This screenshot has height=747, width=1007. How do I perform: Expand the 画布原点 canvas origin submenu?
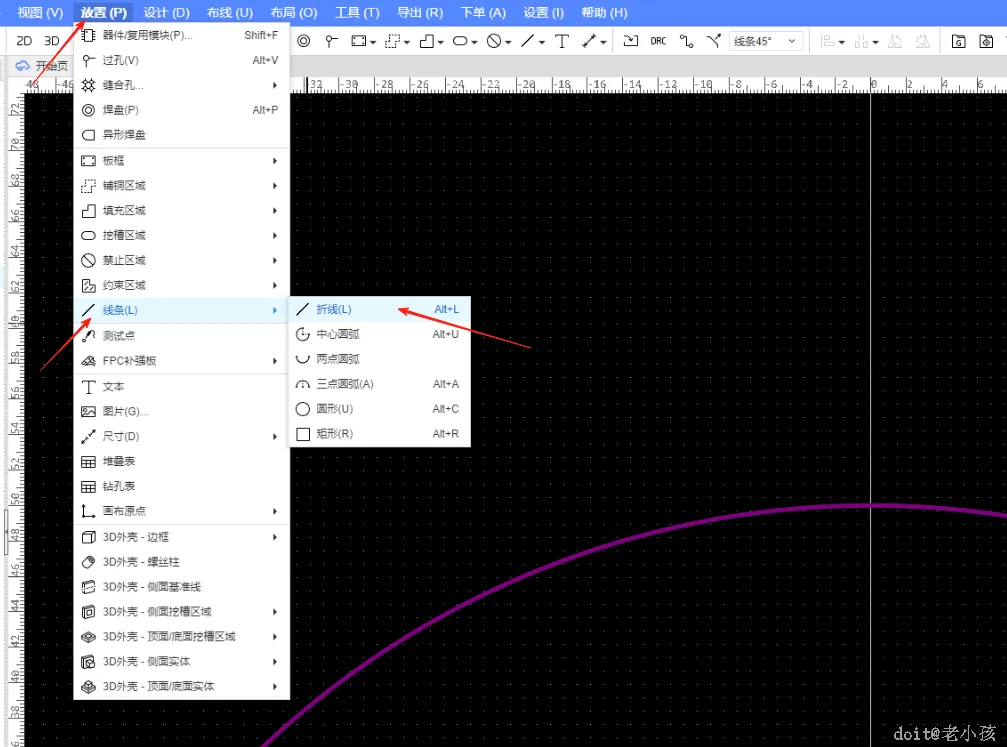(x=181, y=511)
